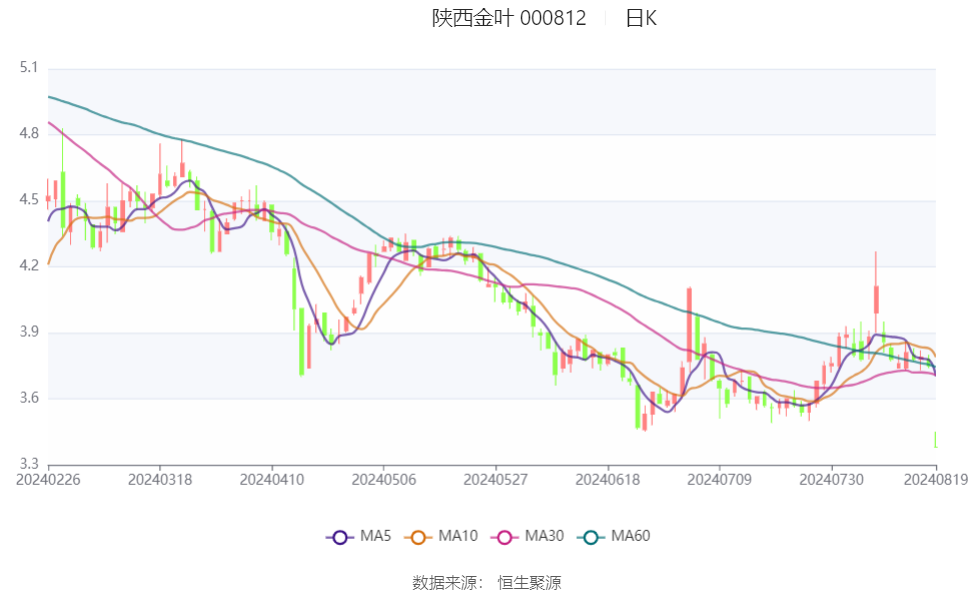Screen dimensions: 975x592
Task: Toggle the MA60 legend series
Action: [614, 537]
